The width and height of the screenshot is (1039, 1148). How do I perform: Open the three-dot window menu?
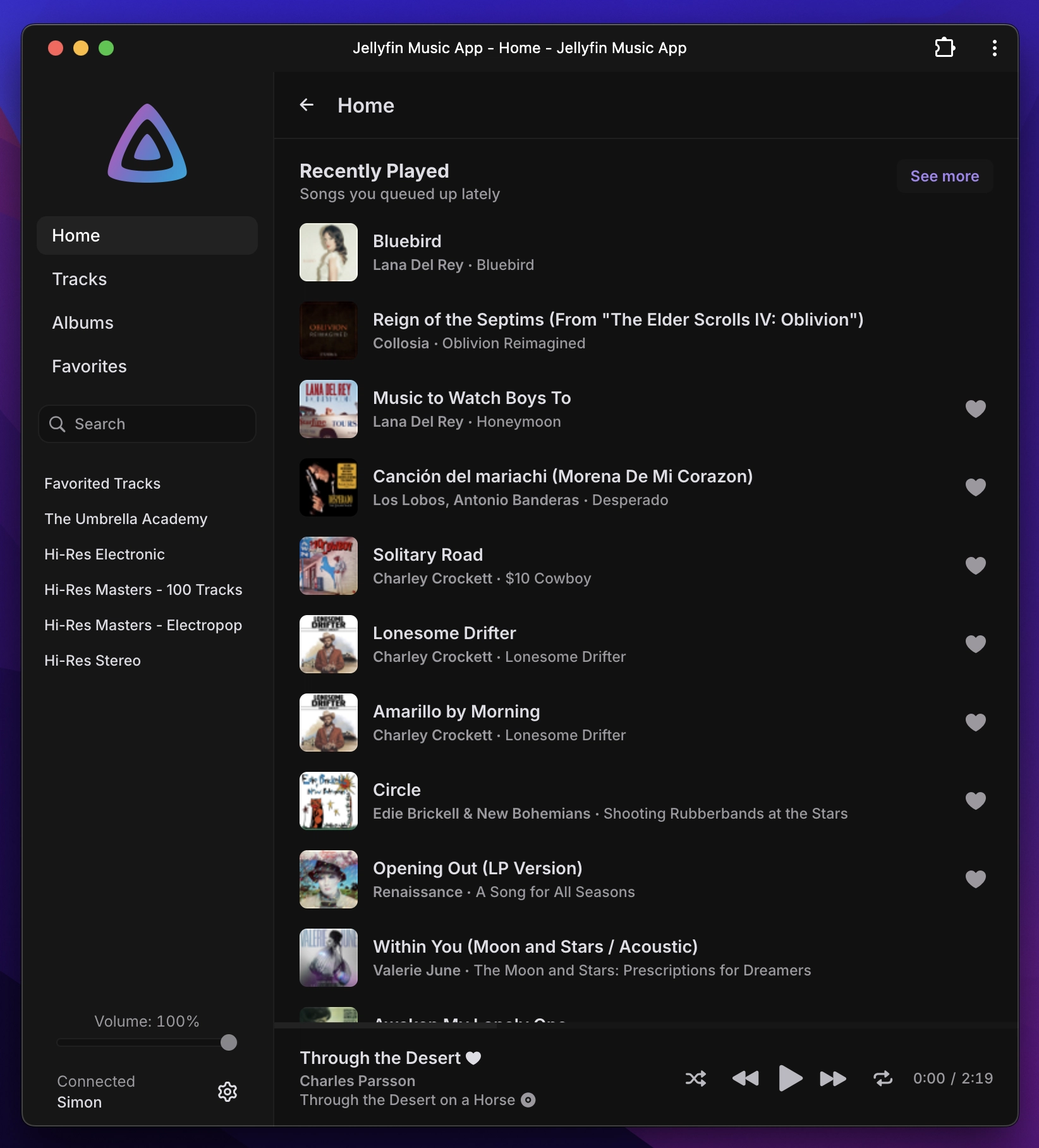coord(994,48)
